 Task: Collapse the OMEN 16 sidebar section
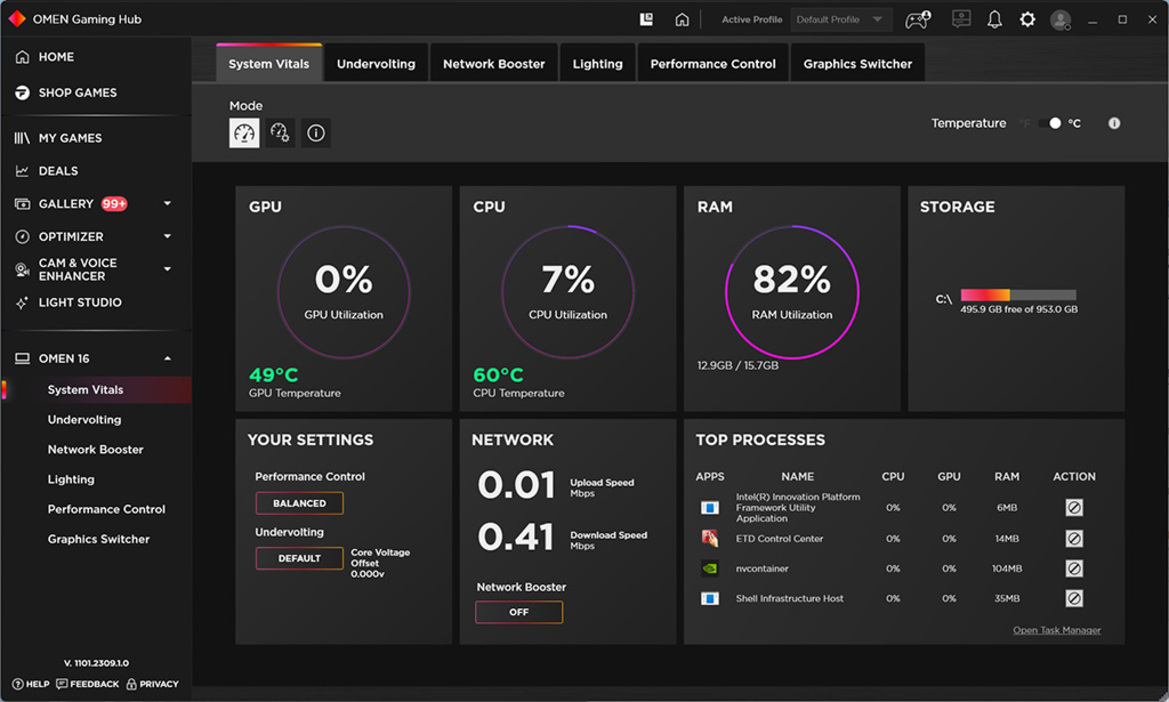click(167, 358)
